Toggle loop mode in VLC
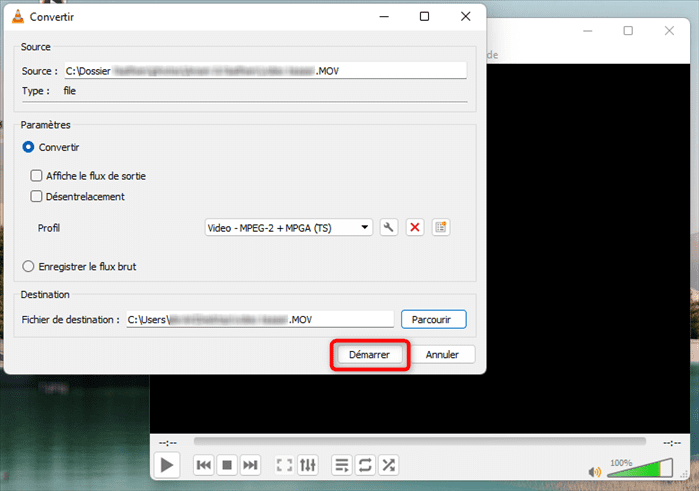699x491 pixels. coord(365,465)
